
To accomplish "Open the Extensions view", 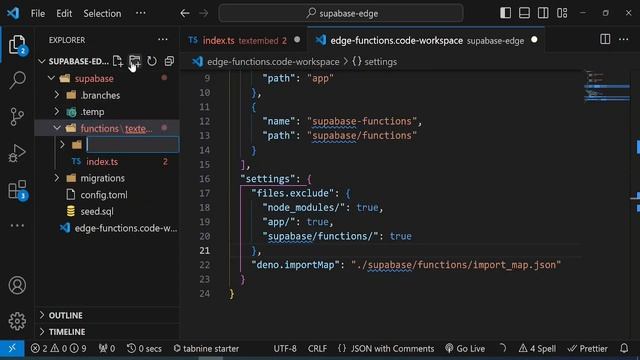I will tap(17, 190).
